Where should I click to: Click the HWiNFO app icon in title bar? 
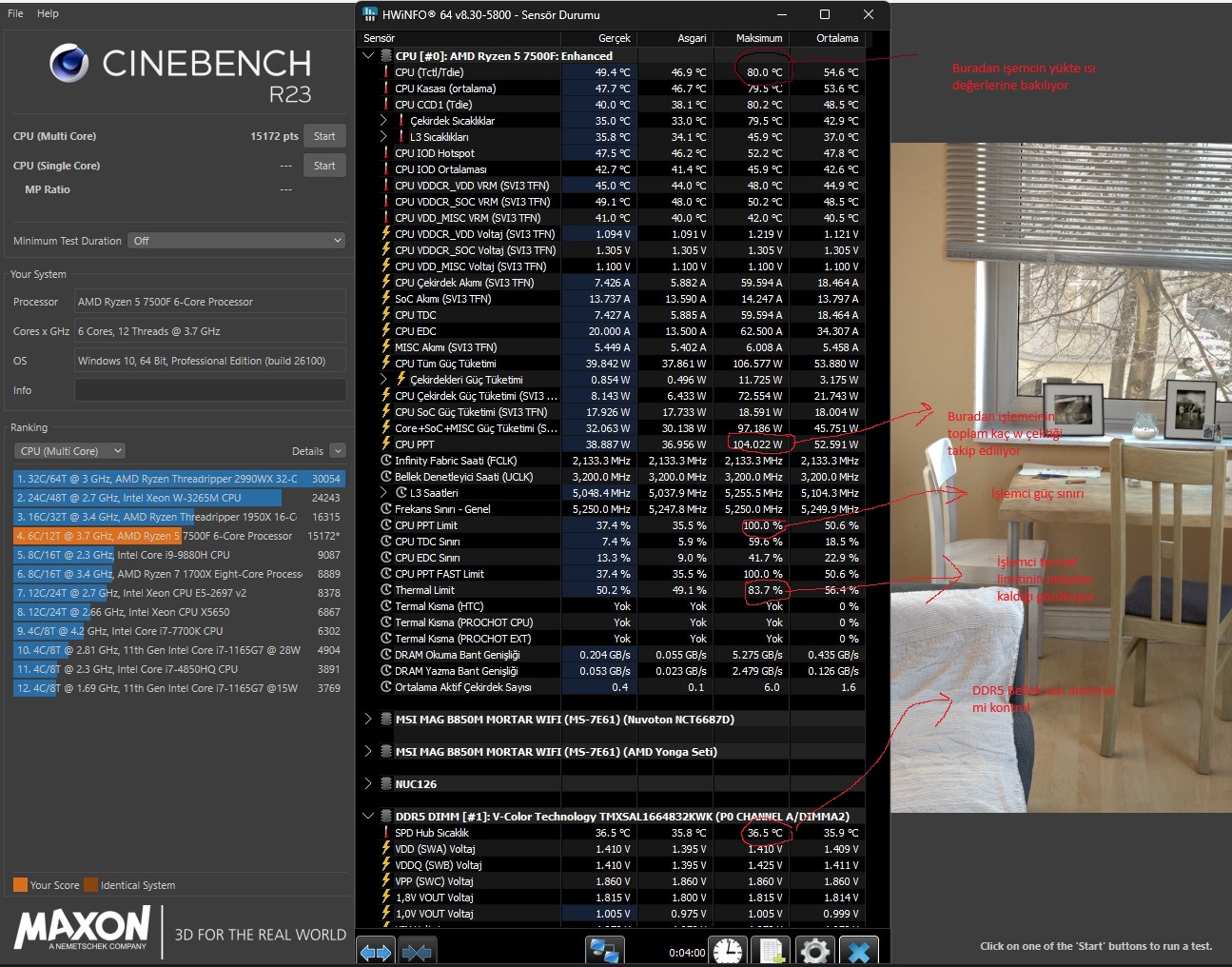pyautogui.click(x=370, y=14)
